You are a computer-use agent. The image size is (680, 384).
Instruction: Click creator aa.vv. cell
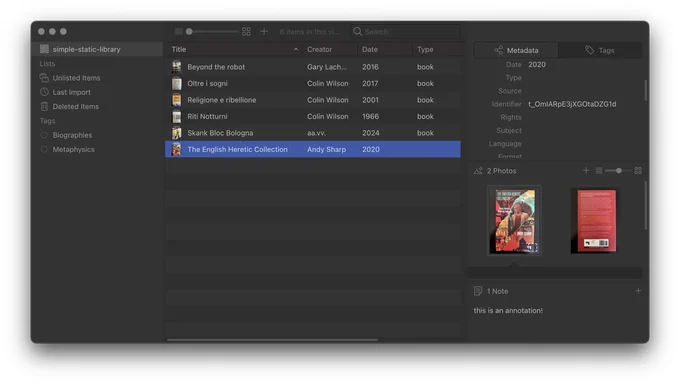pyautogui.click(x=317, y=133)
